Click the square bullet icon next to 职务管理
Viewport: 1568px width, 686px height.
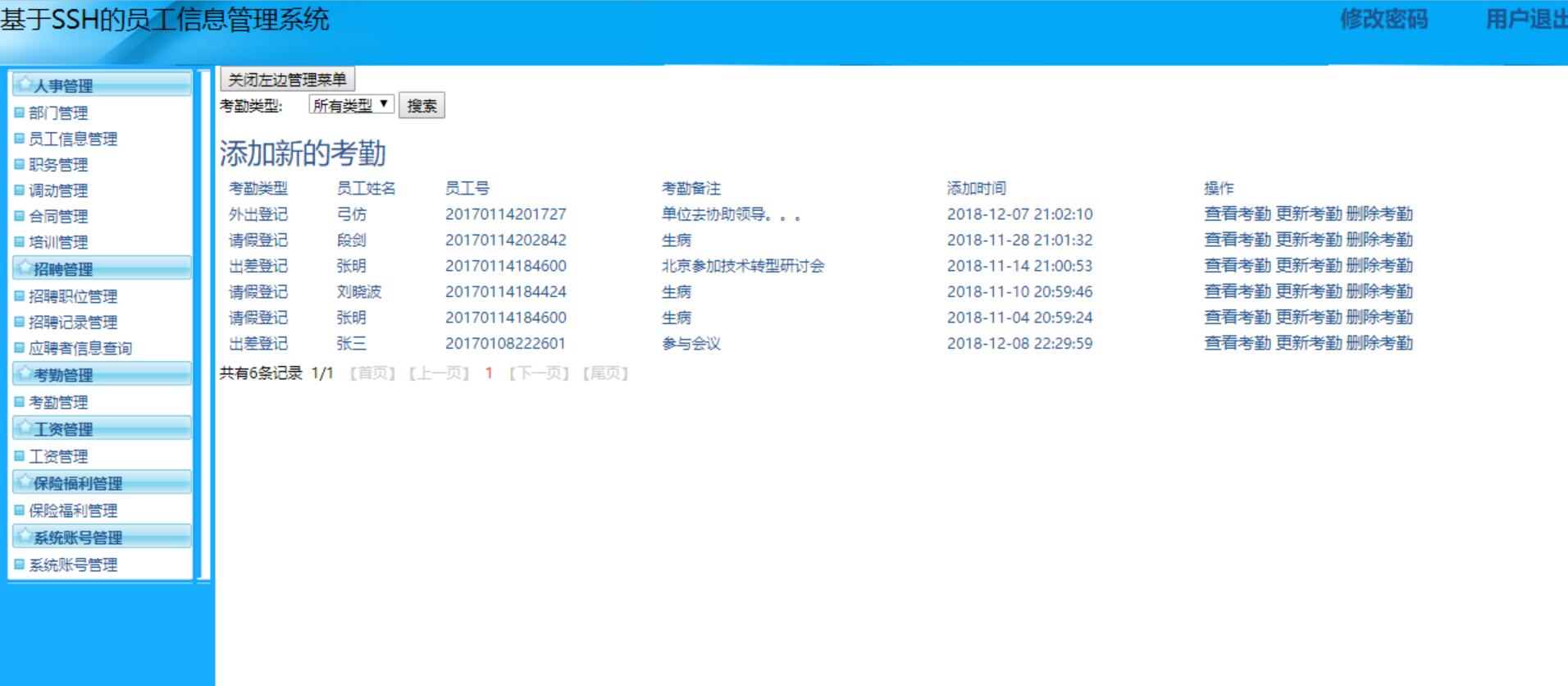pyautogui.click(x=20, y=164)
